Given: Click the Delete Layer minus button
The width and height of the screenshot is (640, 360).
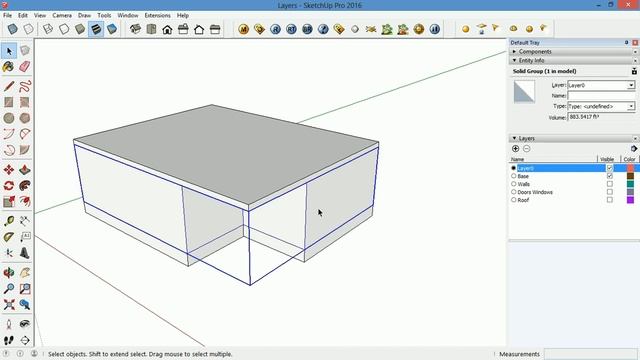Looking at the screenshot, I should pos(527,149).
